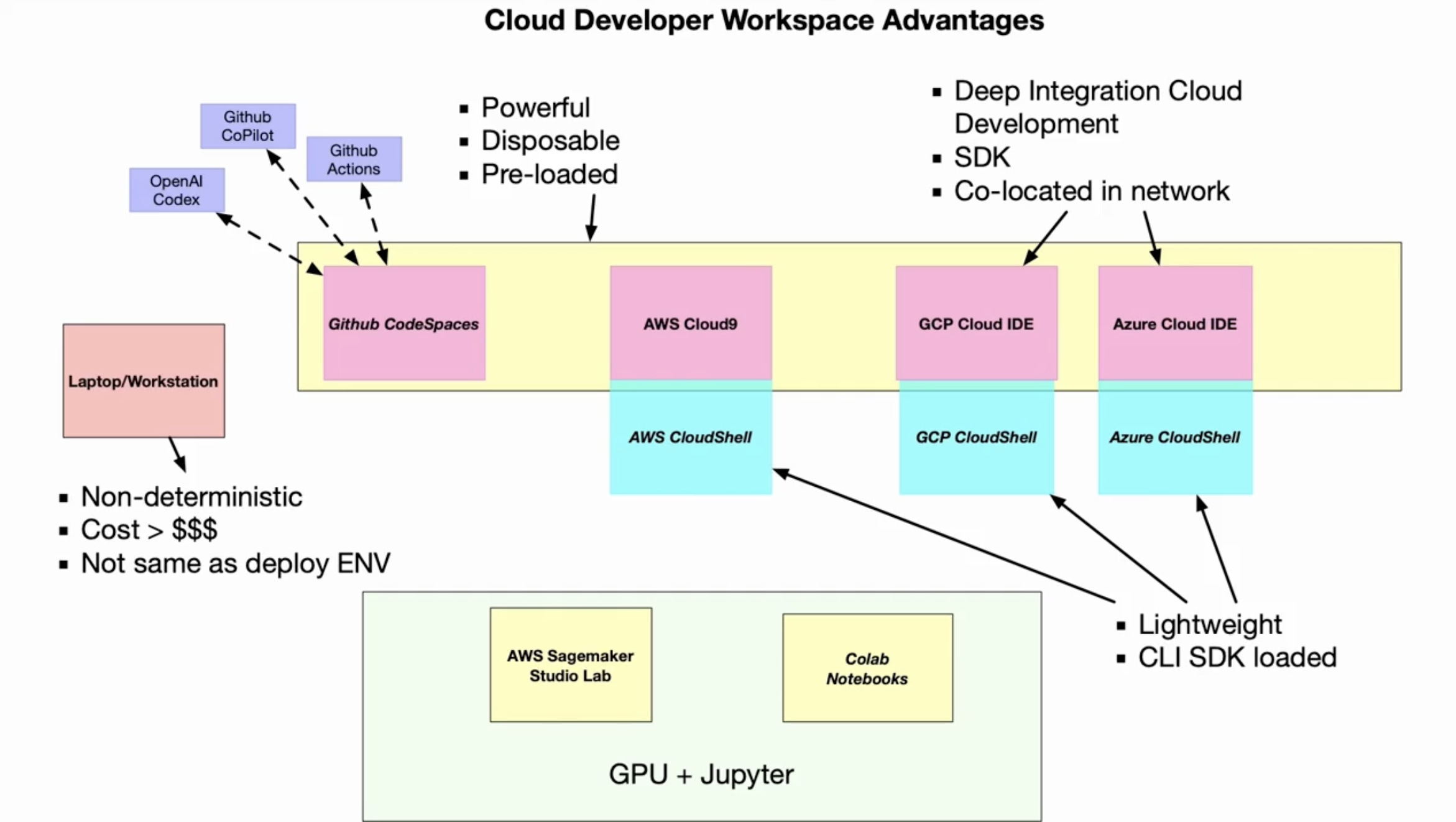Image resolution: width=1456 pixels, height=822 pixels.
Task: Select the AWS CloudShell block
Action: (x=691, y=438)
